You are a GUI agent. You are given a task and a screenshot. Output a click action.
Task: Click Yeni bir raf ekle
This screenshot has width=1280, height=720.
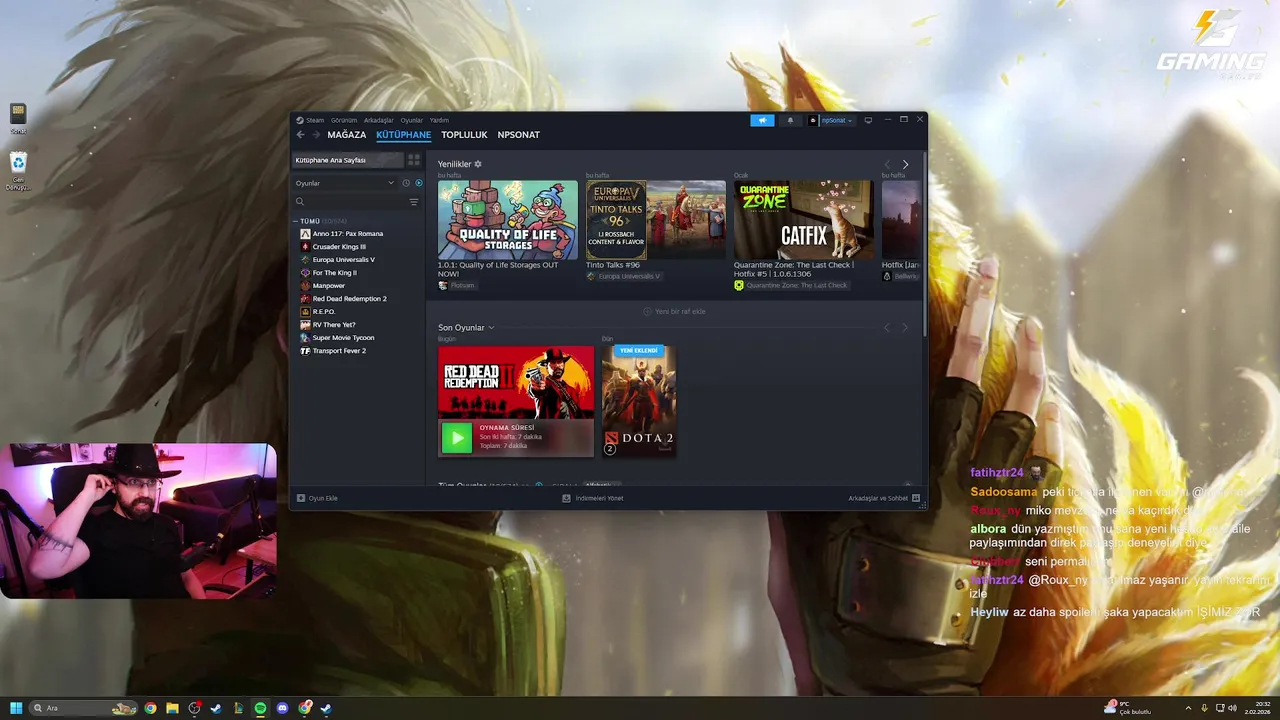(674, 311)
